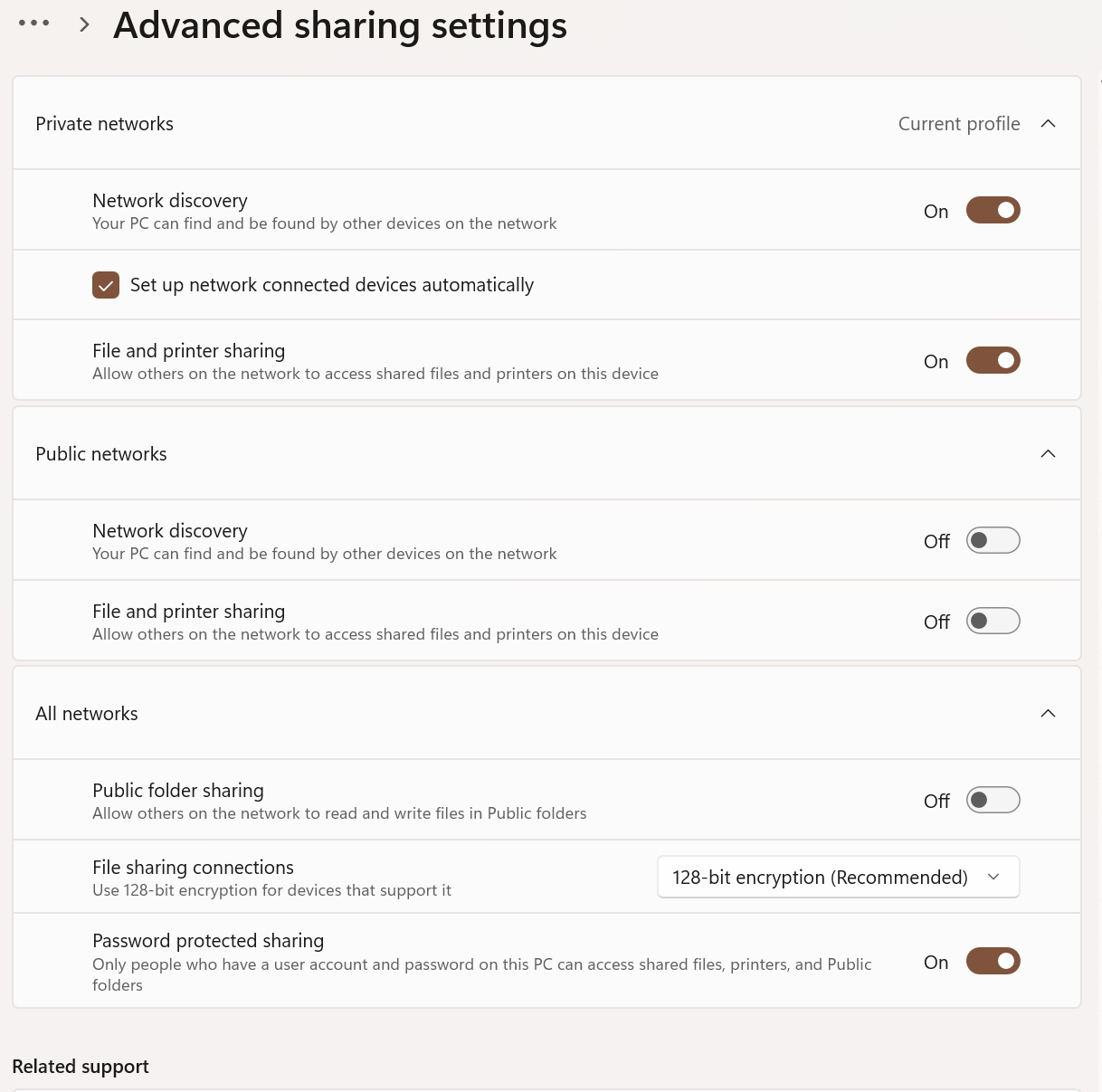The width and height of the screenshot is (1102, 1092).
Task: Uncheck Set up network connected devices automatically
Action: point(106,285)
